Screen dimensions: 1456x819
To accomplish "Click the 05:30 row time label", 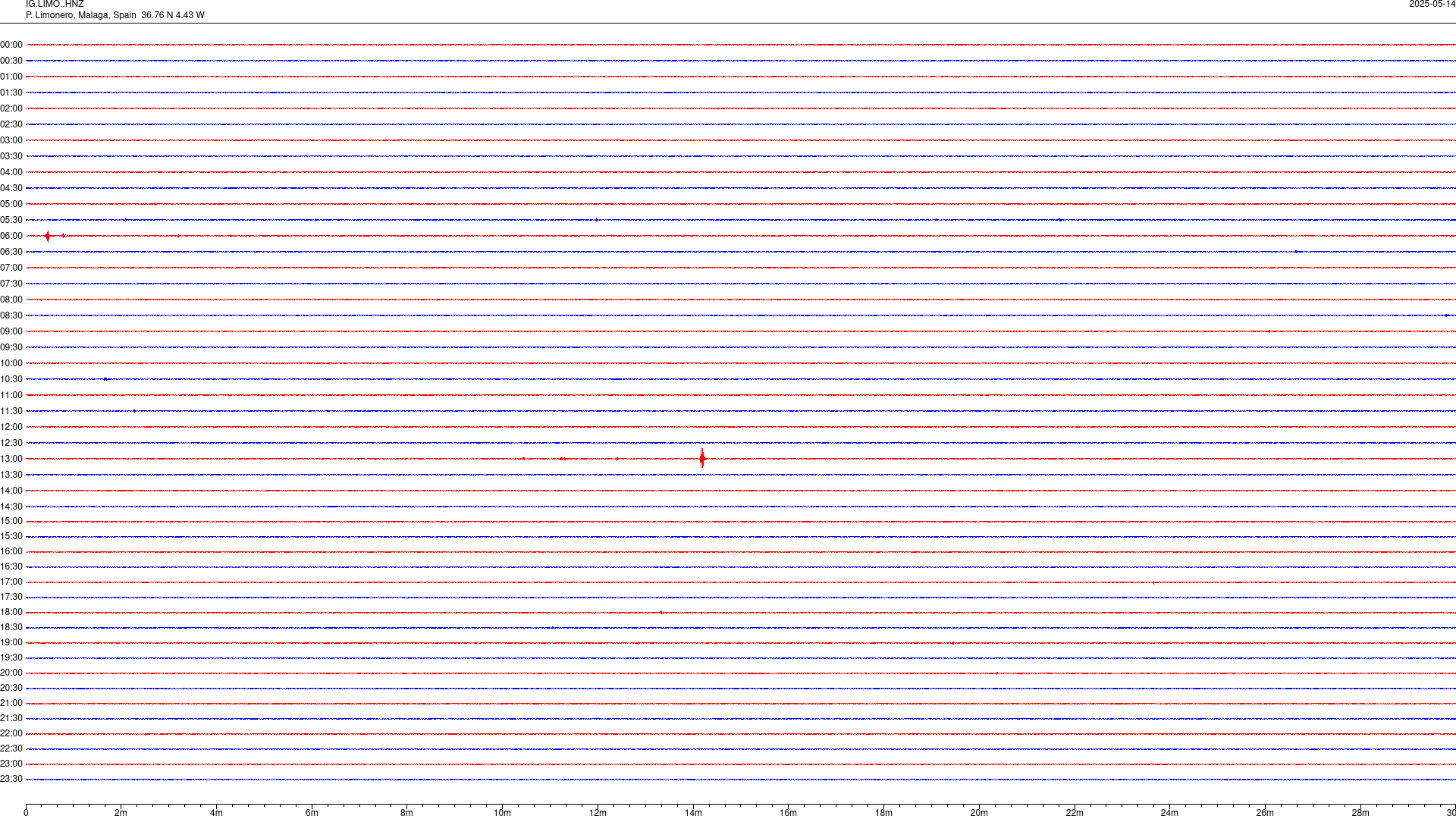I will pos(11,220).
